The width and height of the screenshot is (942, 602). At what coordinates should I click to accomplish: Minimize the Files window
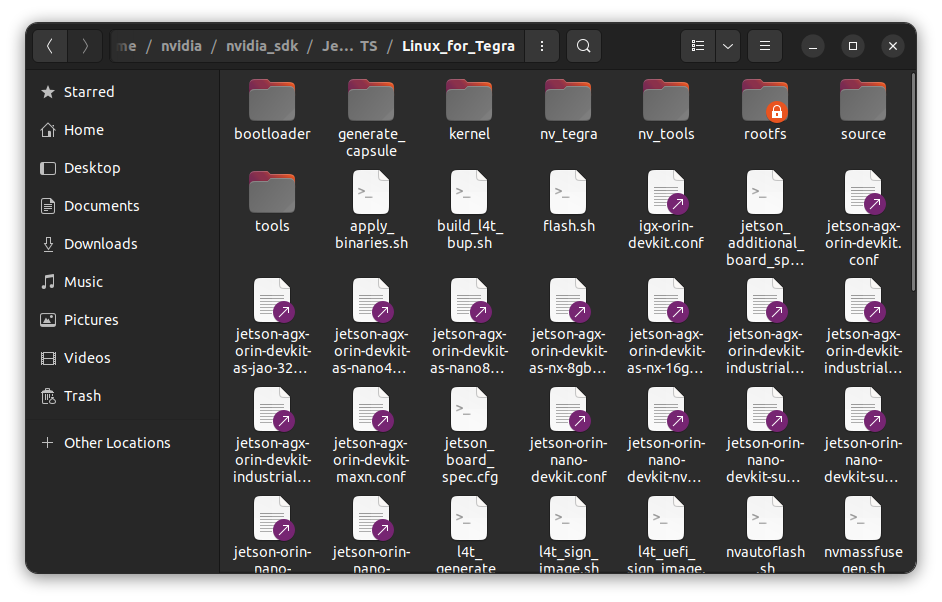click(813, 46)
